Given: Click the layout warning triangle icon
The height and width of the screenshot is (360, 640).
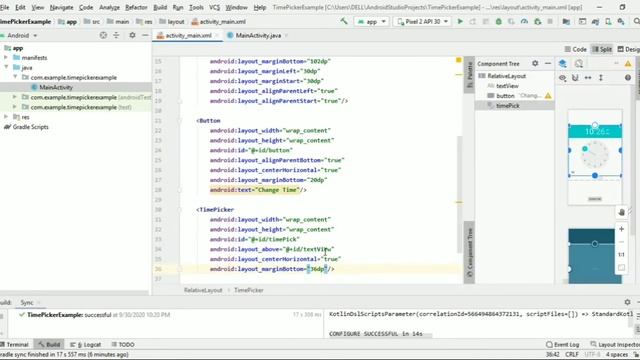Looking at the screenshot, I should pyautogui.click(x=628, y=63).
